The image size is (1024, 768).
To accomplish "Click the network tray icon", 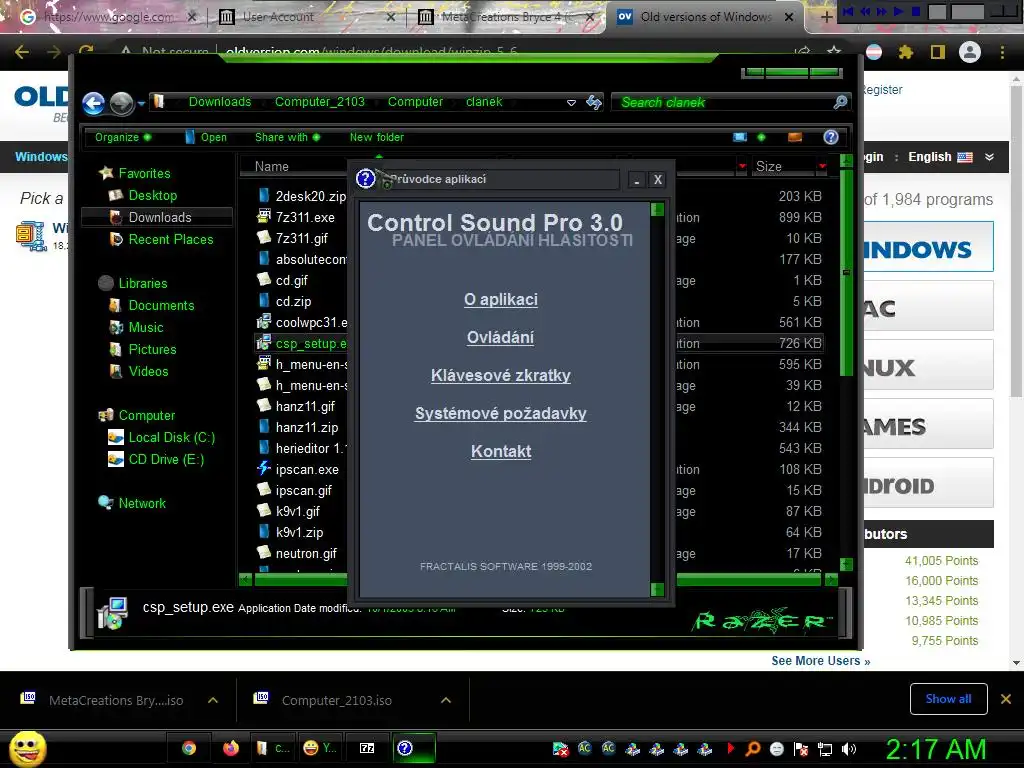I will pos(825,749).
